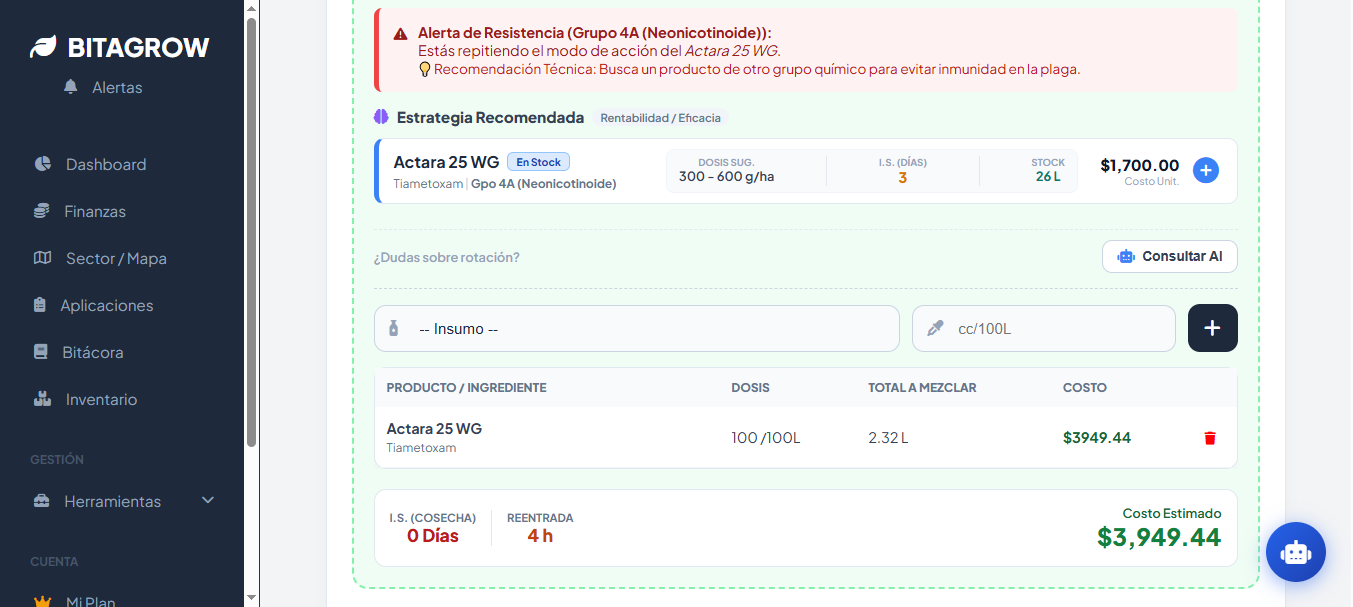Open Mi Plan in the account section
This screenshot has width=1353, height=607.
(90, 601)
